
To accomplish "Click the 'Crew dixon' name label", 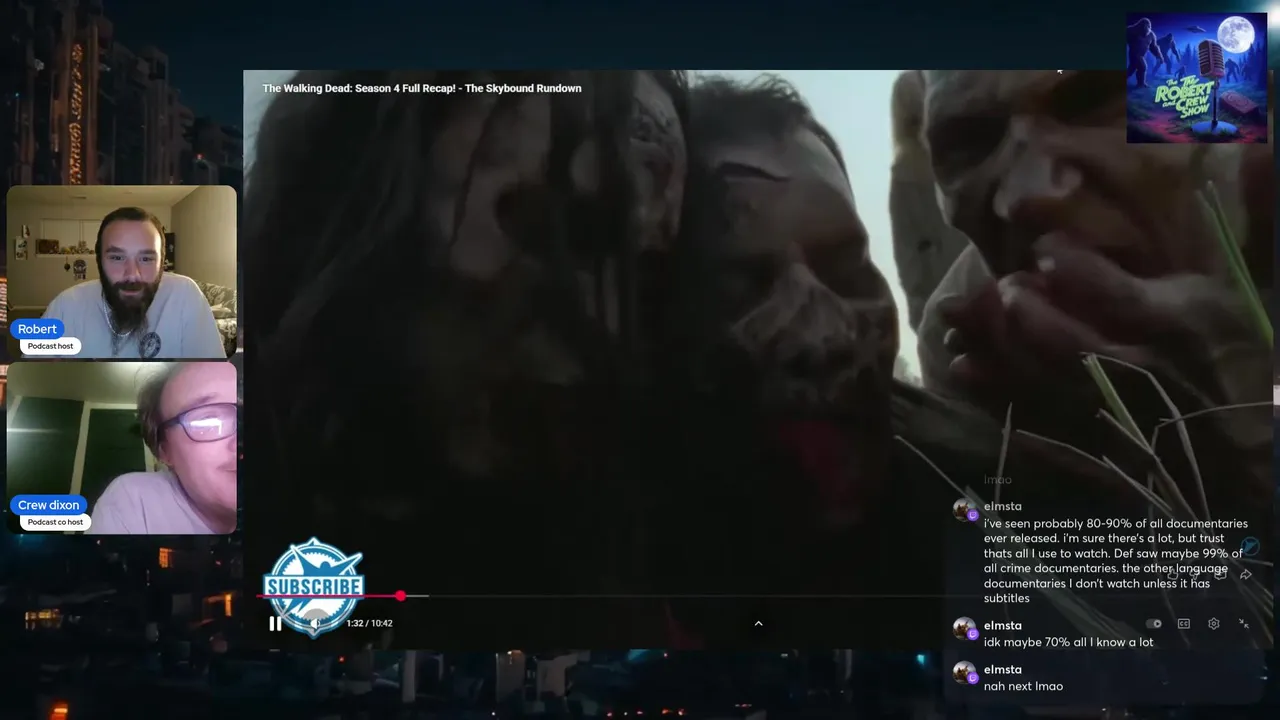I will [48, 505].
